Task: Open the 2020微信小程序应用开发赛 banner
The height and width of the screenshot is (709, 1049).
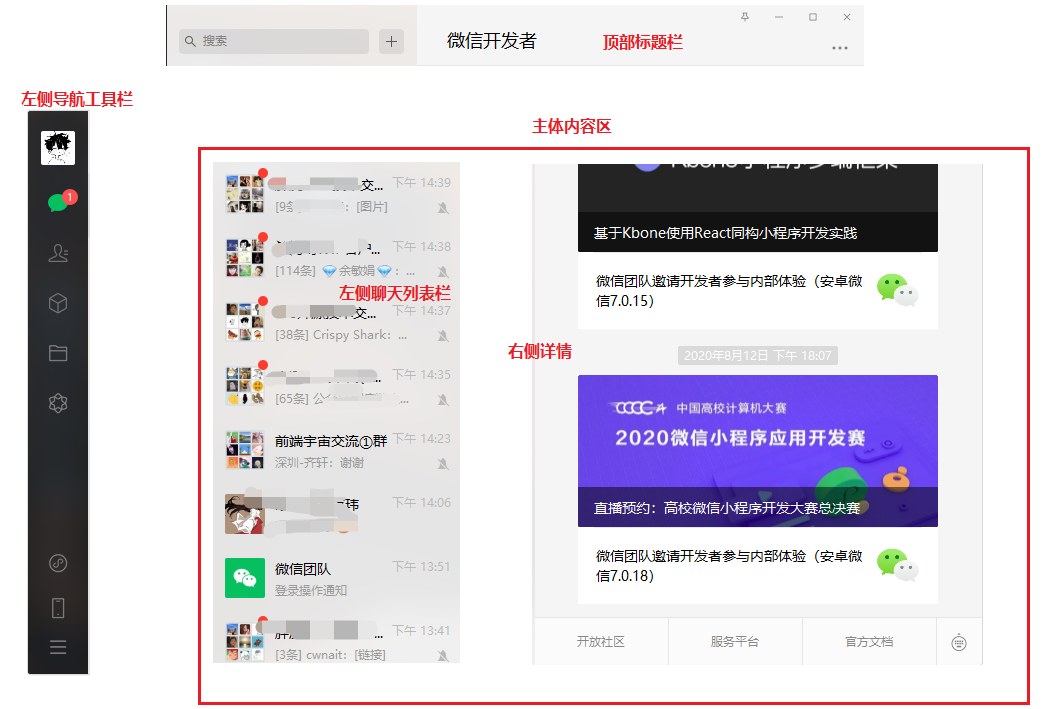Action: point(757,451)
